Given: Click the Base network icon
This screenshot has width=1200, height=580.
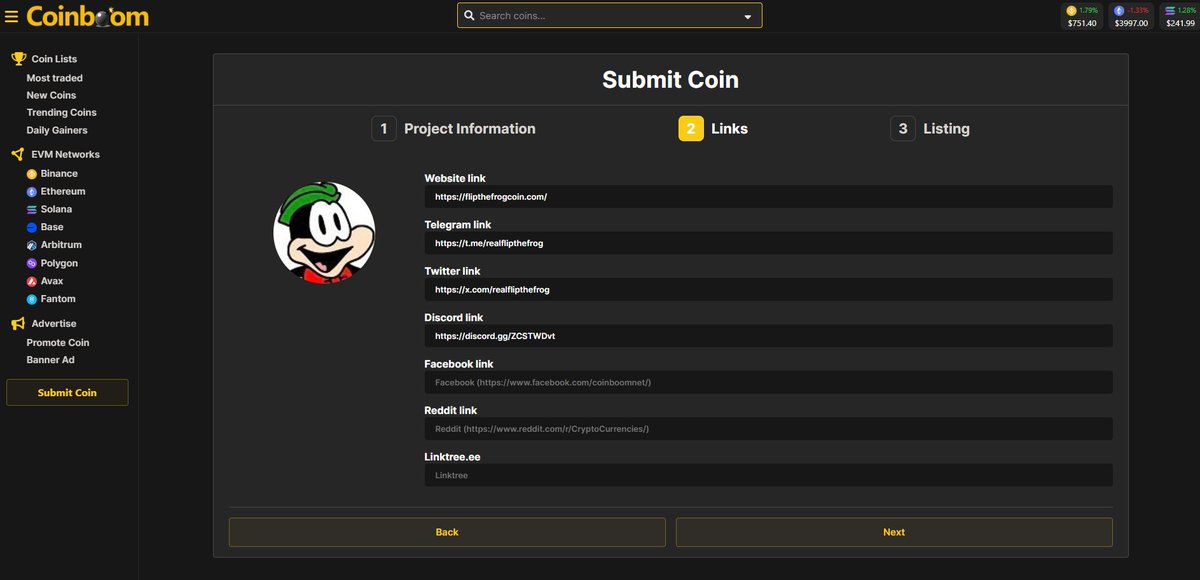Looking at the screenshot, I should pyautogui.click(x=32, y=228).
